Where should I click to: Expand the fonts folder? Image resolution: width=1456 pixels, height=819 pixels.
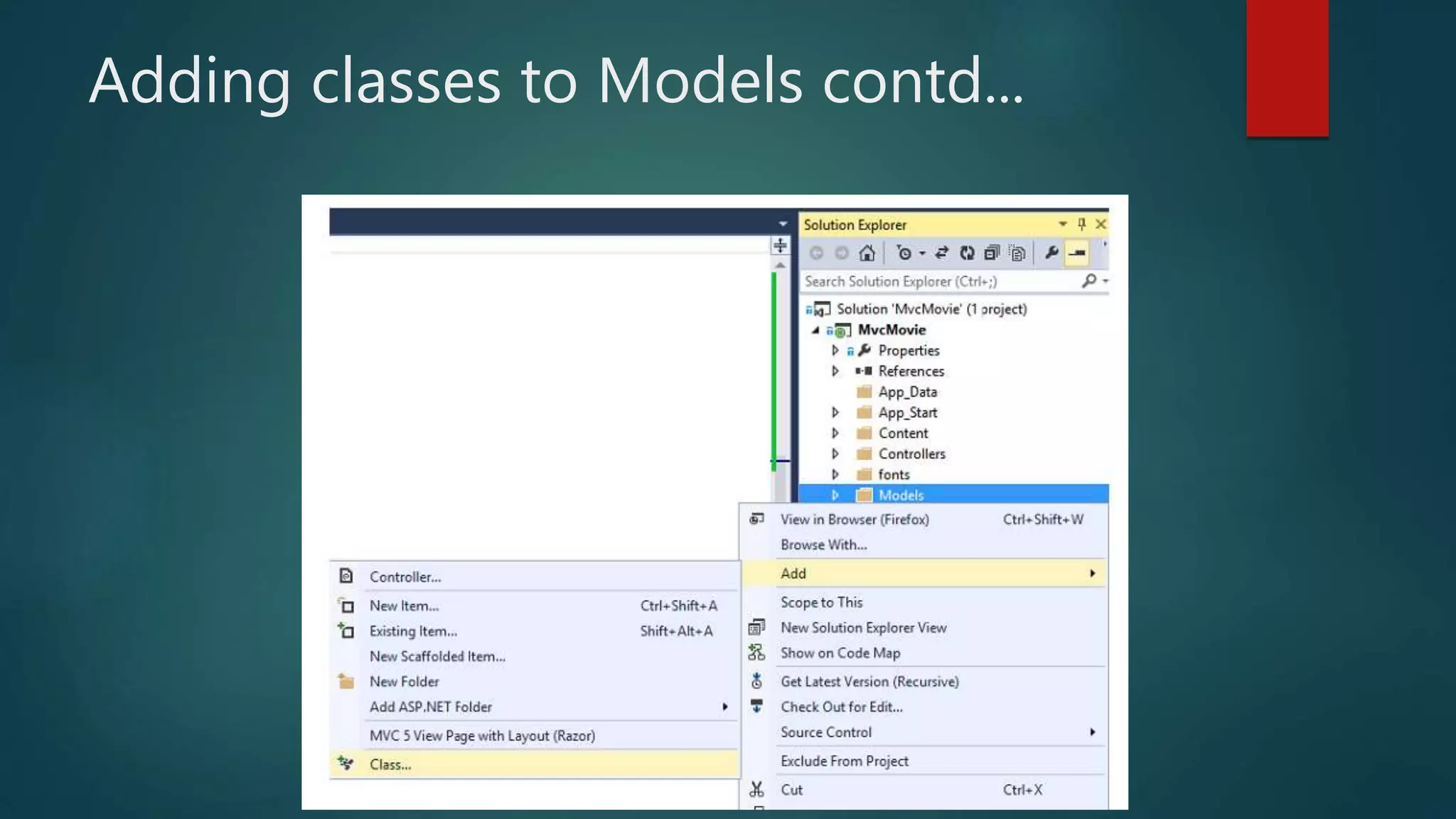pos(835,474)
